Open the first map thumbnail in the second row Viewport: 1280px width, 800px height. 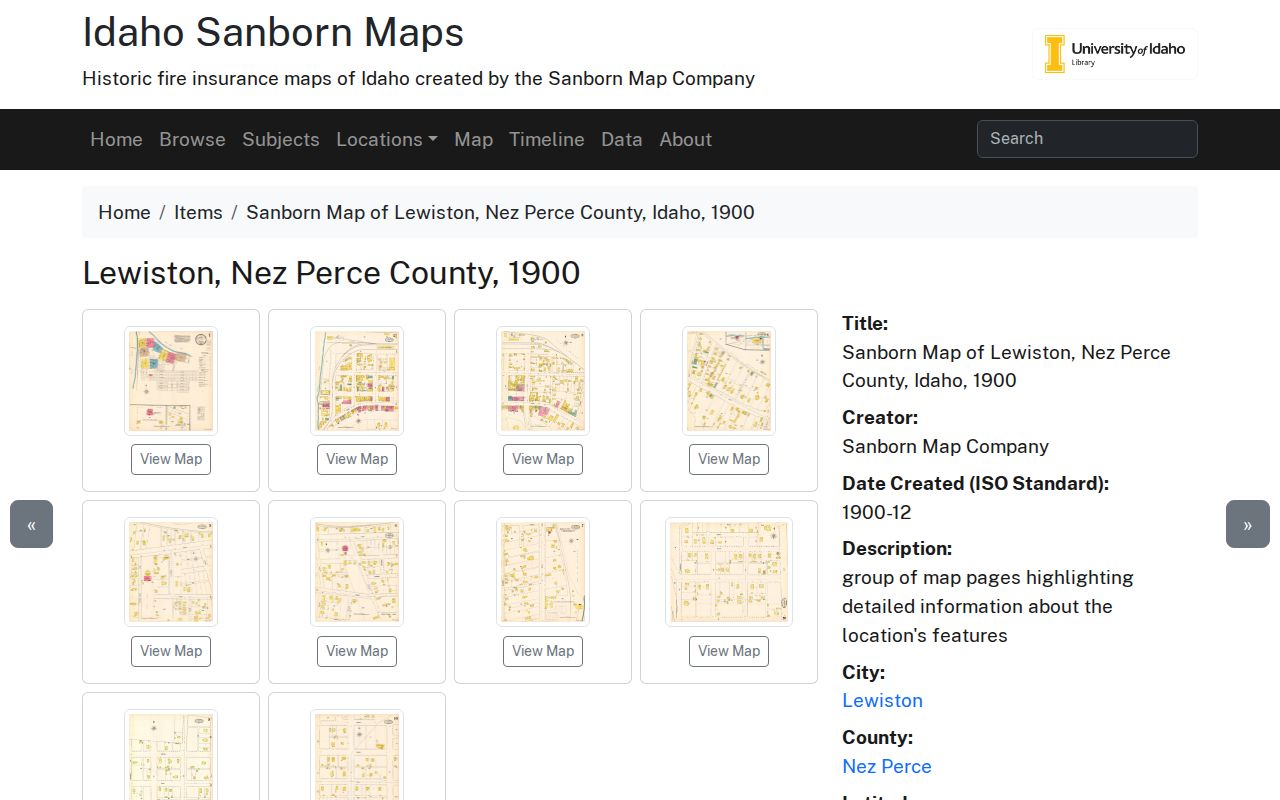pos(171,572)
